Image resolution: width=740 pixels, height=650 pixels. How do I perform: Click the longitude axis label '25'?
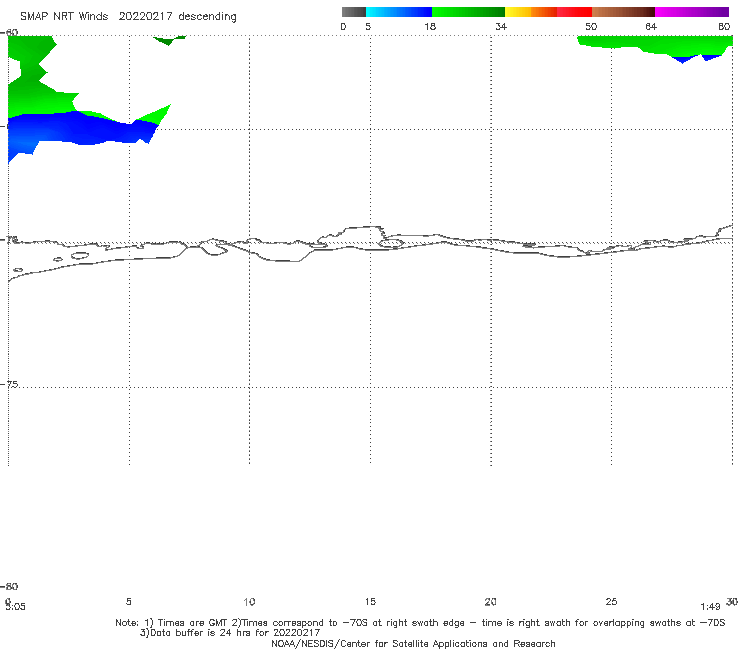tap(611, 601)
